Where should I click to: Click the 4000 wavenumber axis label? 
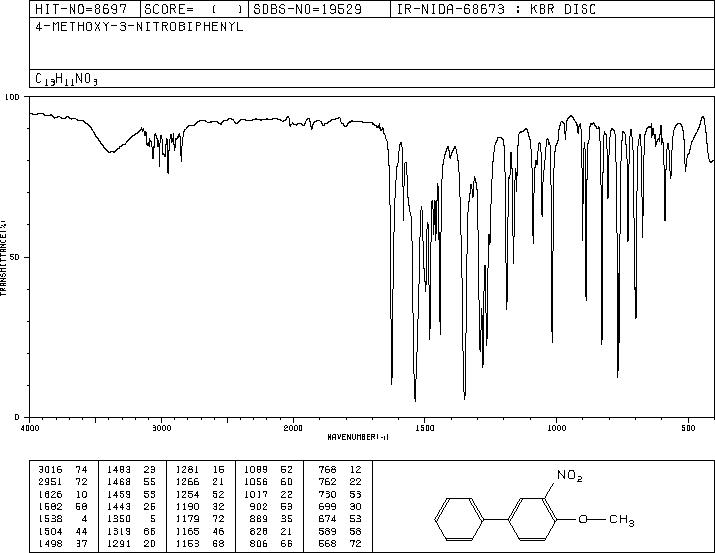tap(30, 428)
